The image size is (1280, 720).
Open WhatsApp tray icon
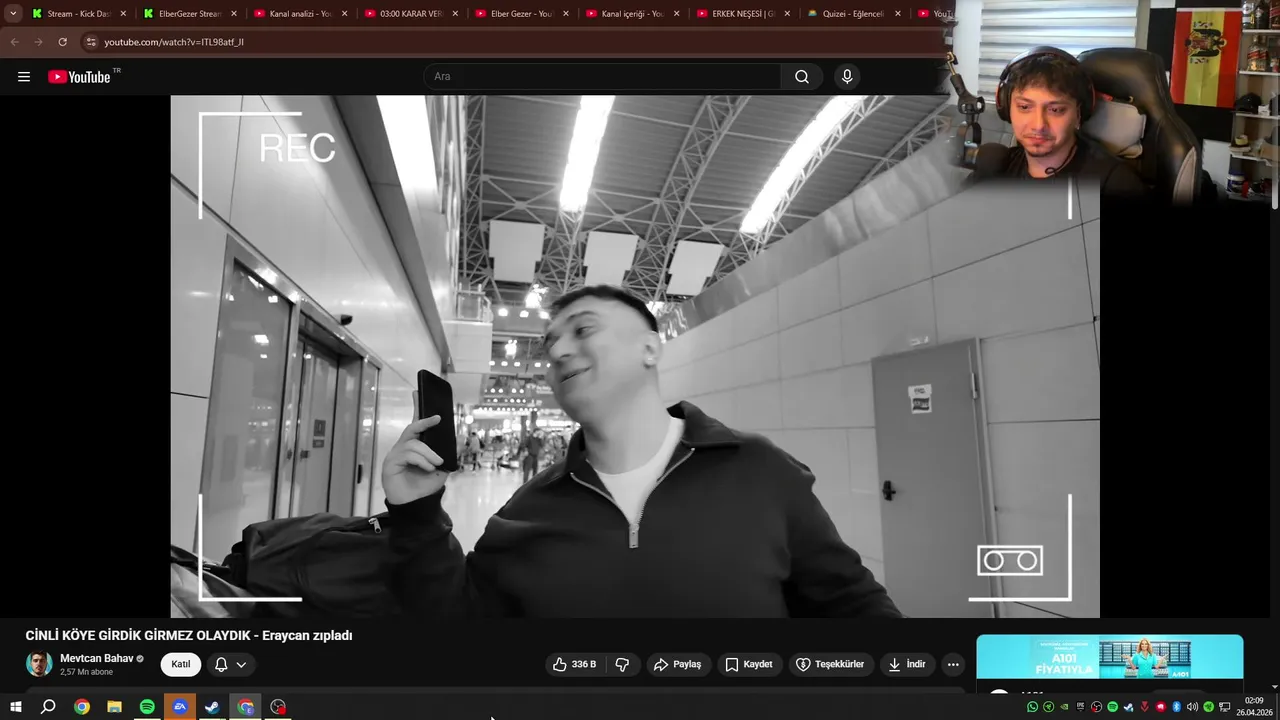[1033, 707]
